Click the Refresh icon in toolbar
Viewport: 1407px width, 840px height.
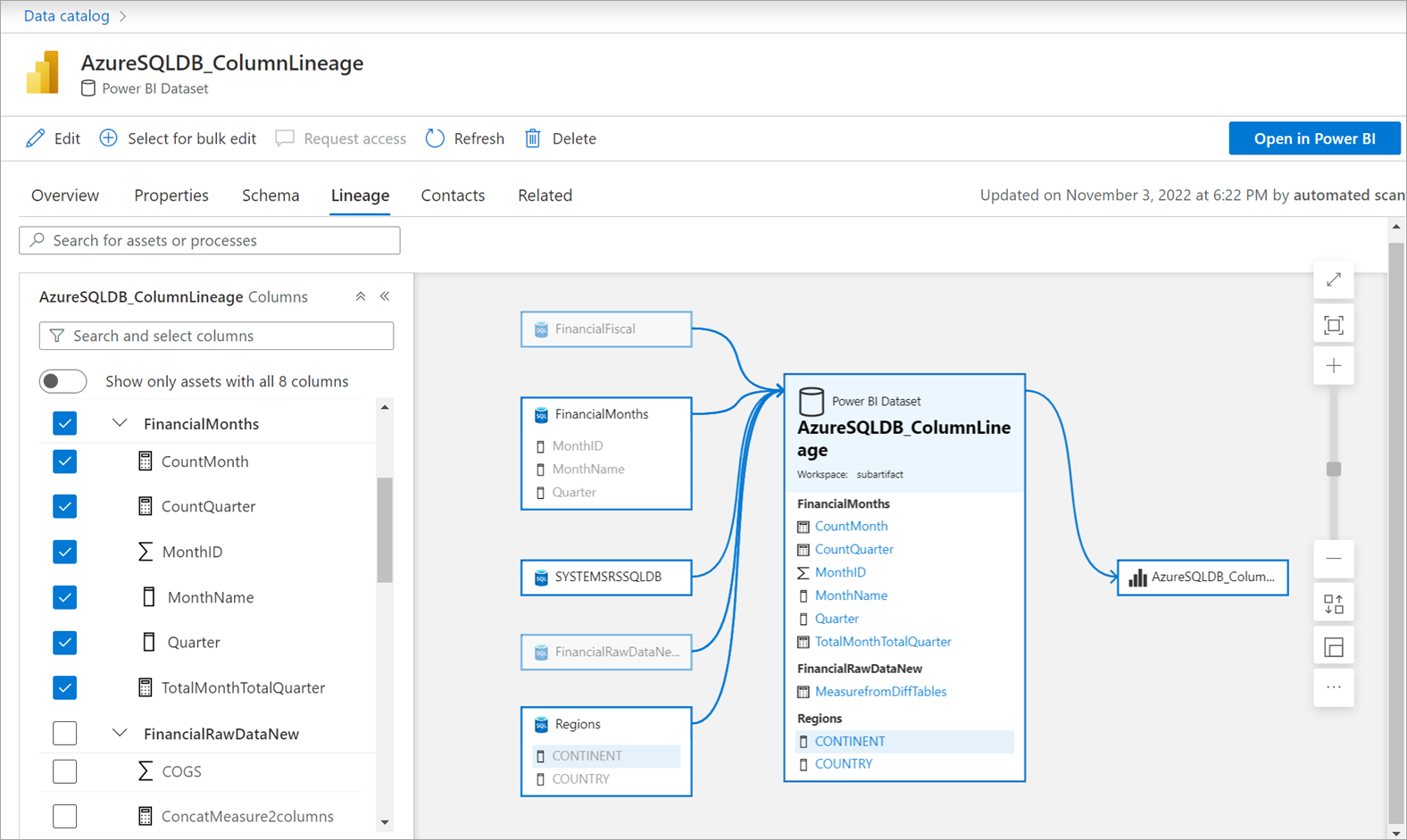click(435, 138)
